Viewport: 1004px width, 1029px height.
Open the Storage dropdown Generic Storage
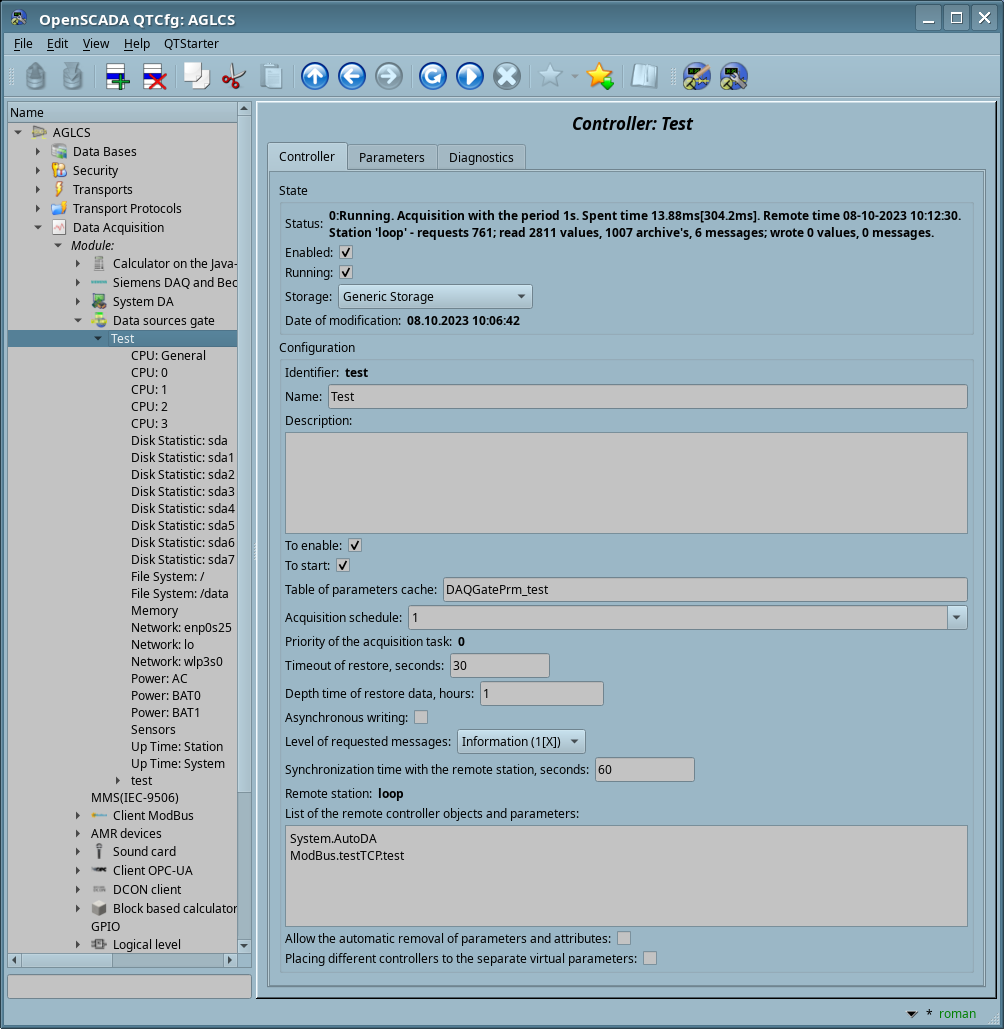[435, 297]
